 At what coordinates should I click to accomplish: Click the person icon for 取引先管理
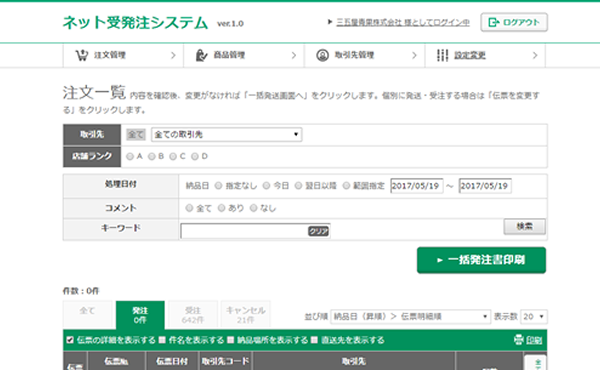coord(322,55)
